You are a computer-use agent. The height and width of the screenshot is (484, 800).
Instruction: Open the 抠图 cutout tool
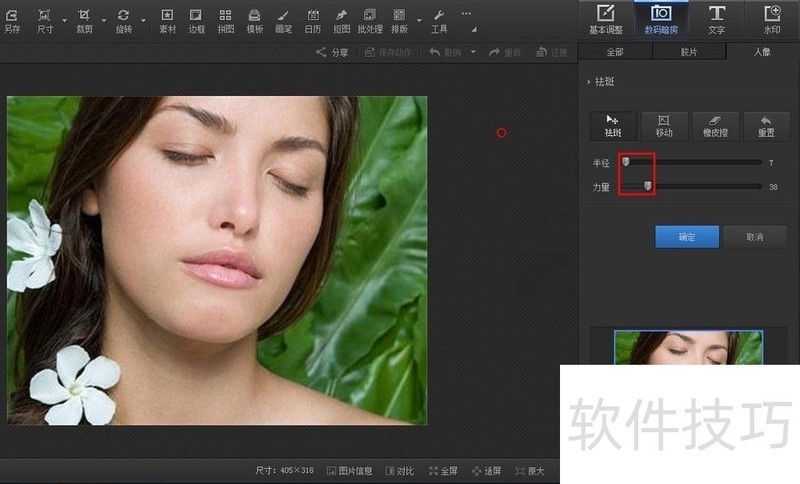[x=341, y=20]
